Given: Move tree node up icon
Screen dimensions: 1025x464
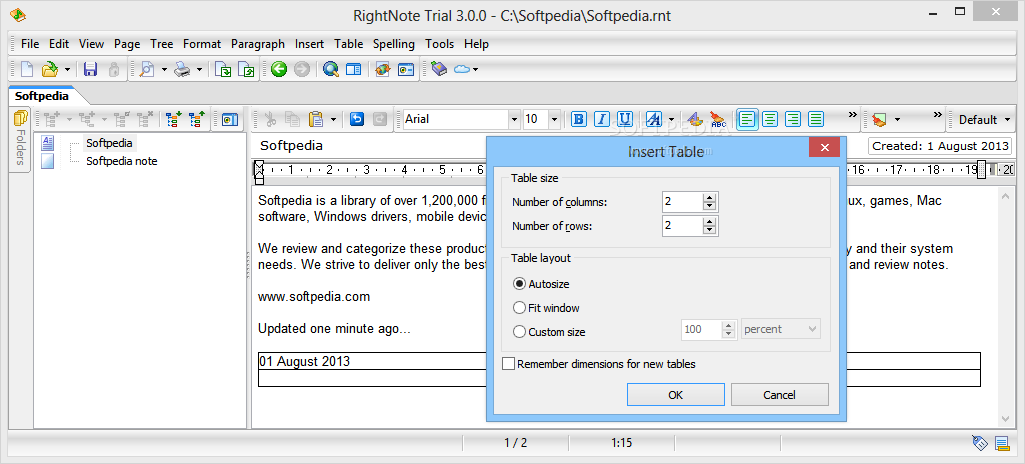Looking at the screenshot, I should (x=196, y=120).
